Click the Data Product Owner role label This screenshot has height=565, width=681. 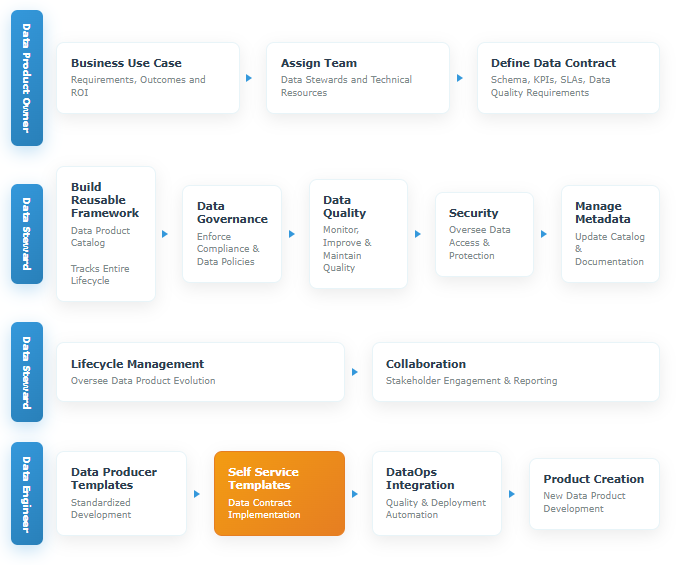tap(27, 78)
